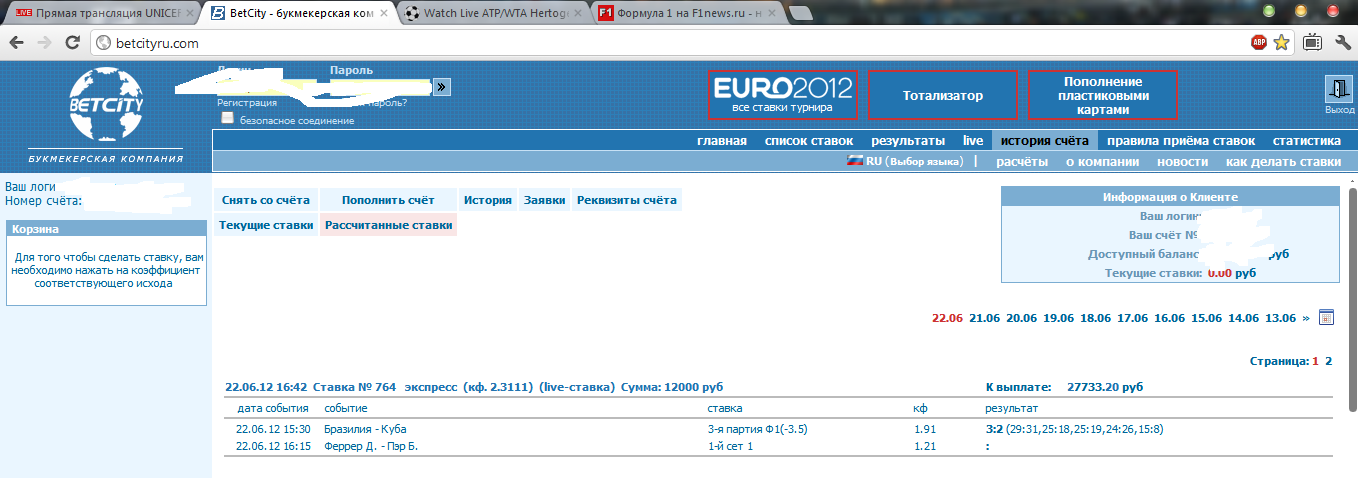Select date 21.06
1358x478 pixels.
point(985,318)
